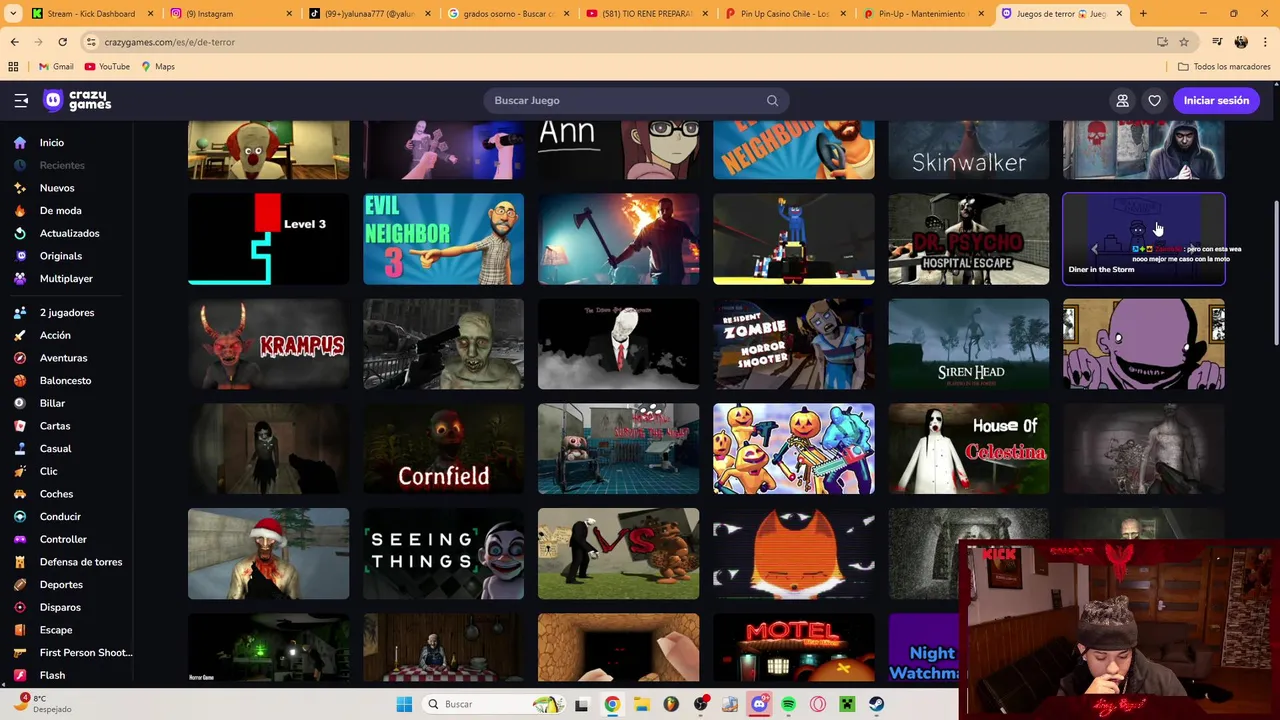Select Baloncesto category
This screenshot has height=720, width=1280.
(x=65, y=380)
